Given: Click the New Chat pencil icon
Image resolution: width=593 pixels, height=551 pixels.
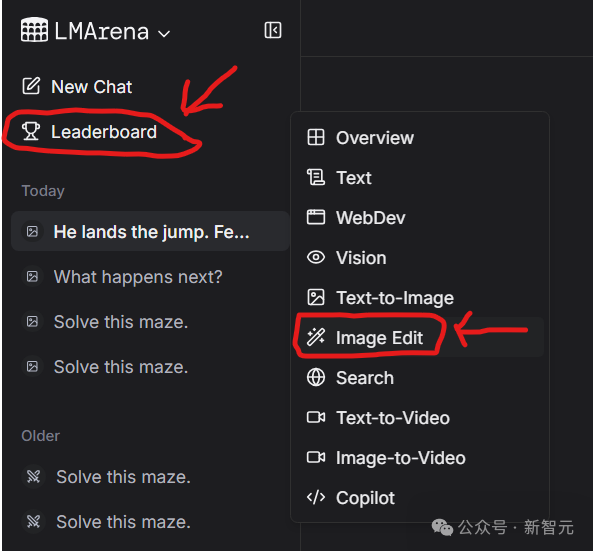Looking at the screenshot, I should [x=31, y=86].
